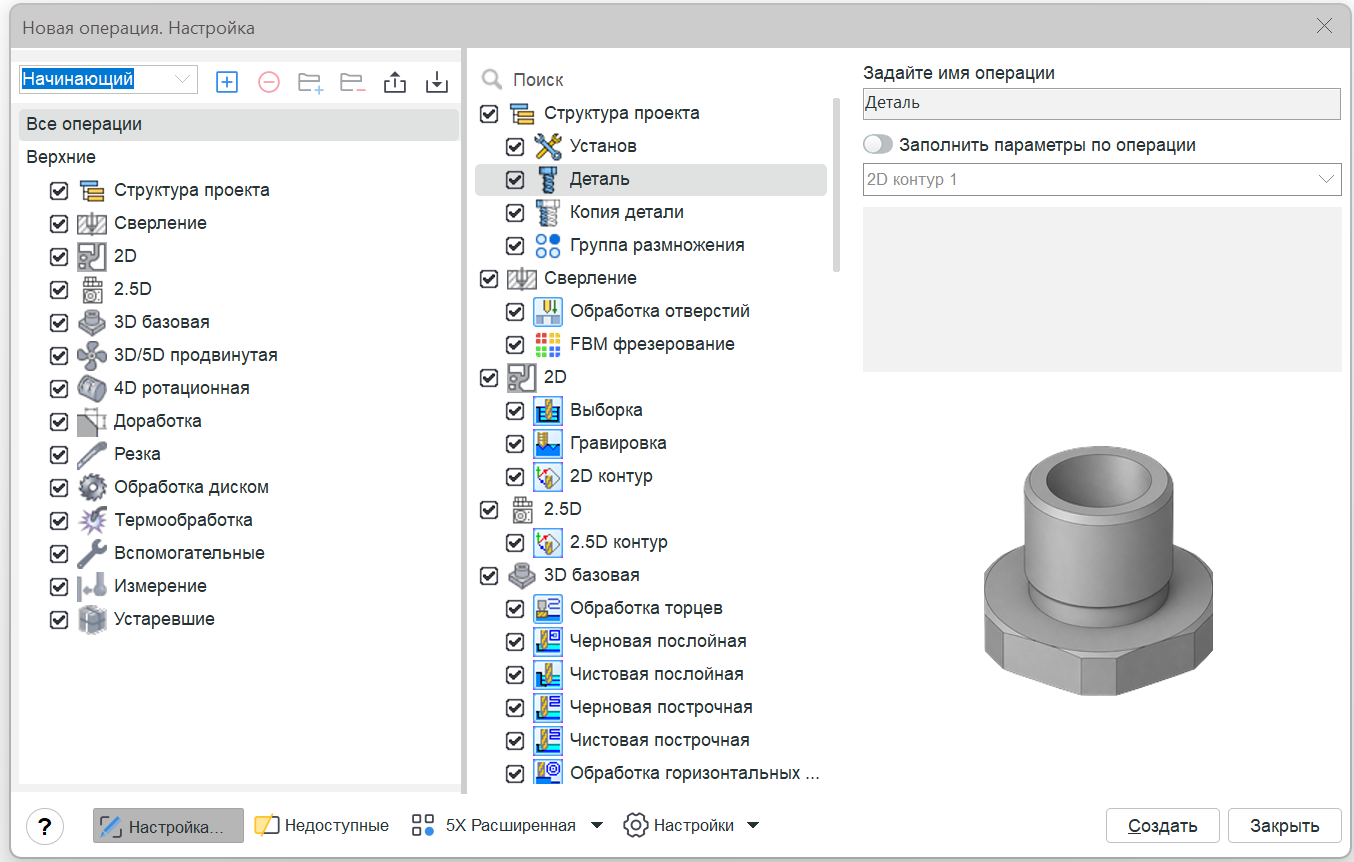Click the import download arrow icon

click(437, 82)
